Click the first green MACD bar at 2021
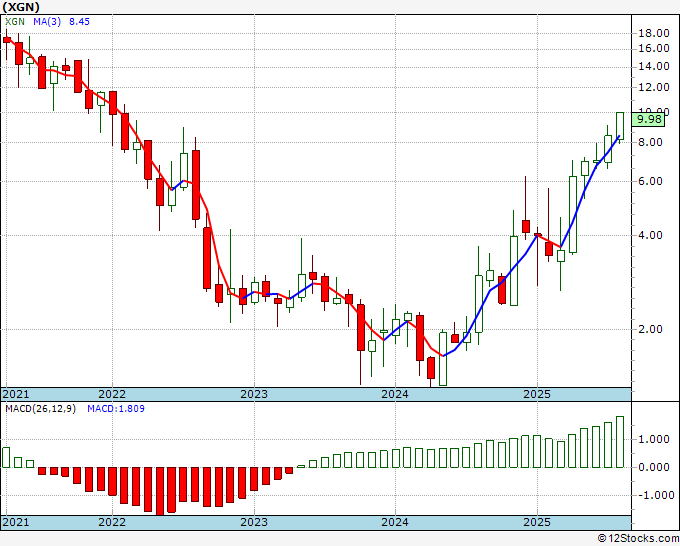Screen dimensions: 680x546 [6, 458]
